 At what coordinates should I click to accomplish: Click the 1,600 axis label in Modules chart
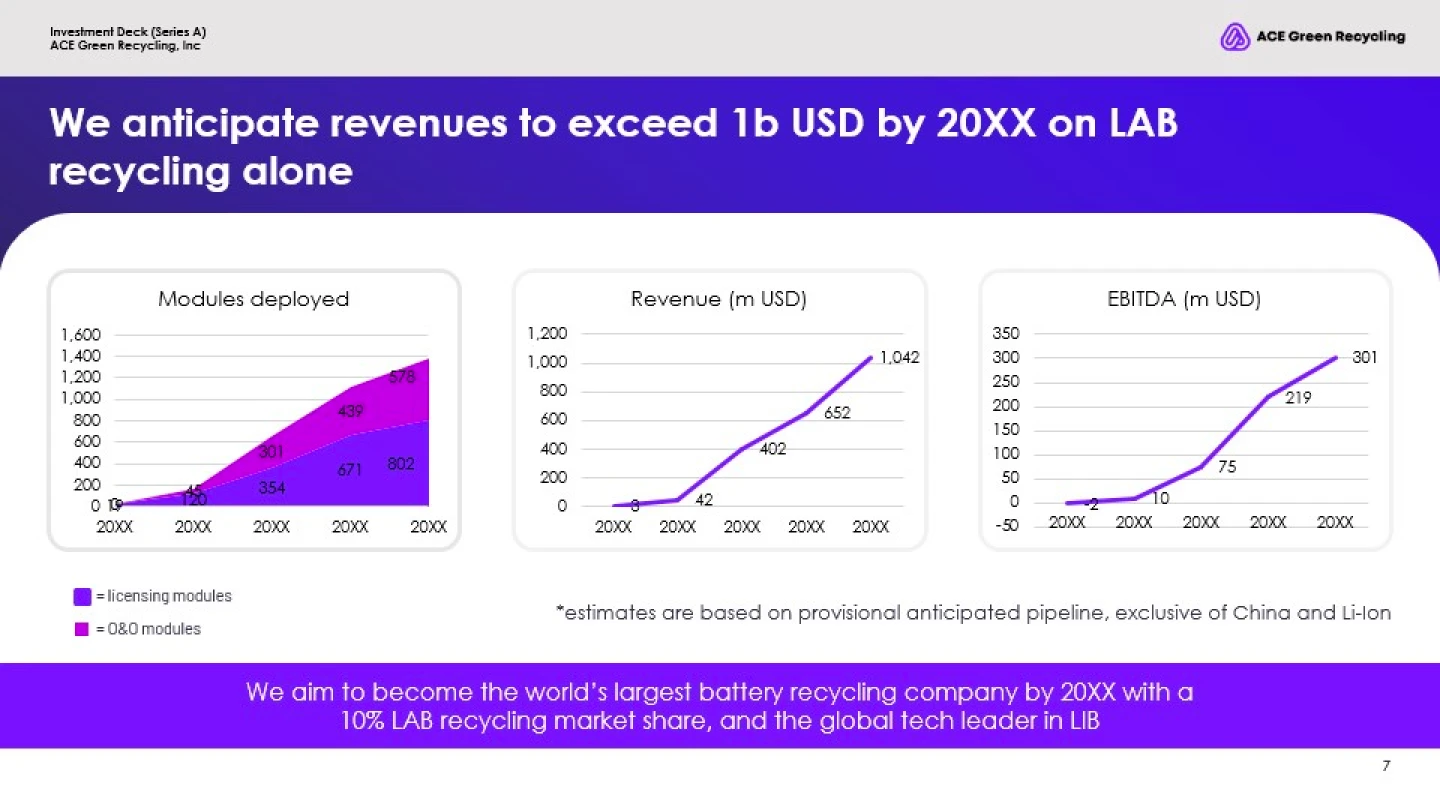coord(81,336)
